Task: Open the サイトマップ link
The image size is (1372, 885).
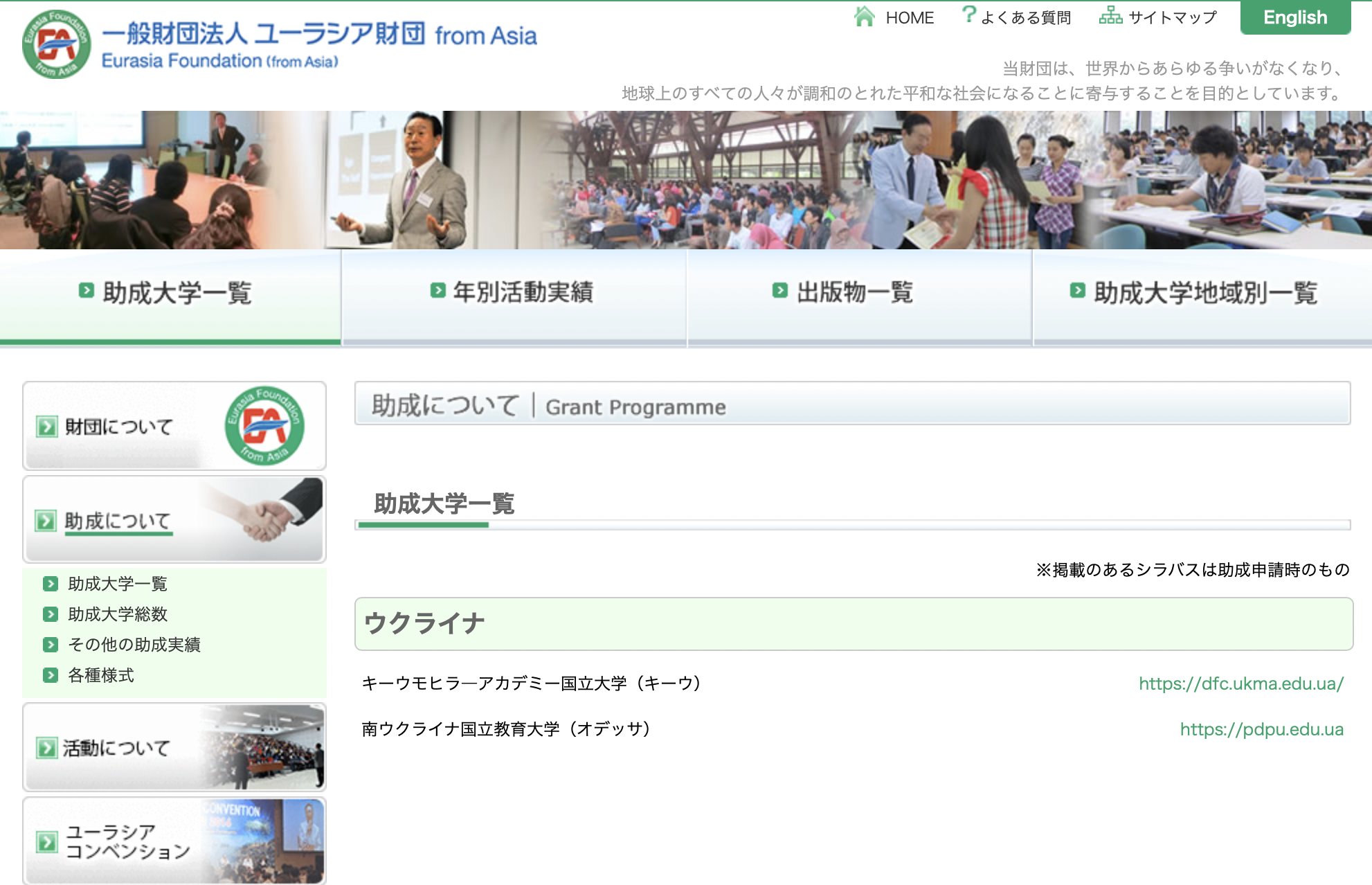Action: (x=1172, y=17)
